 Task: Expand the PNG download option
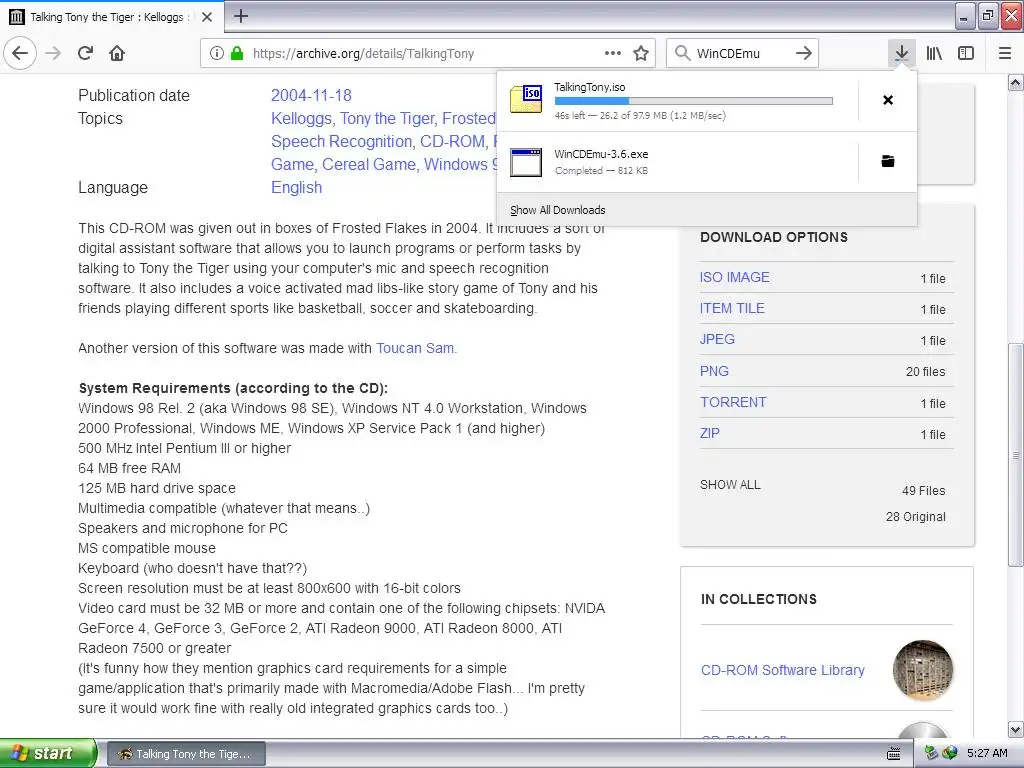click(714, 371)
